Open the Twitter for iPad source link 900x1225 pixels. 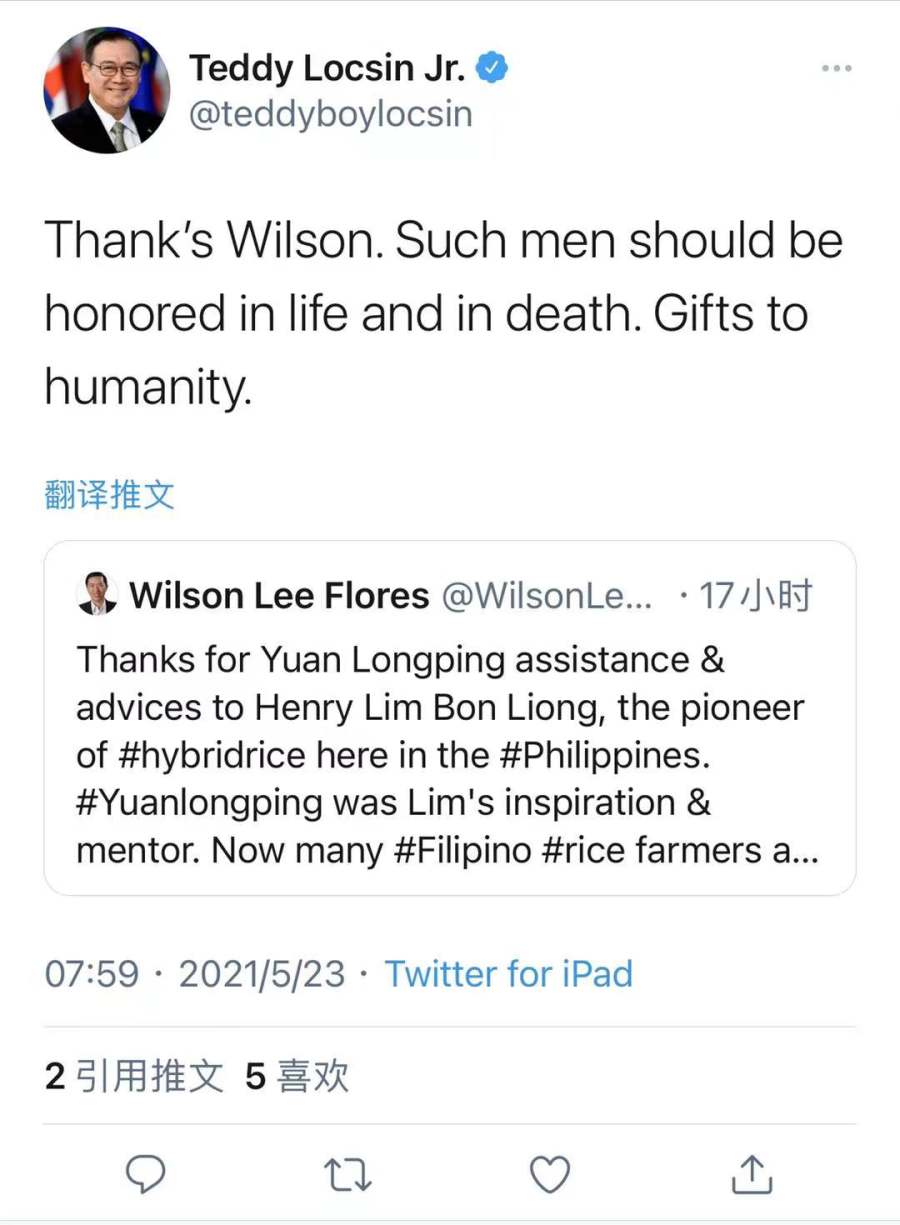pos(509,973)
